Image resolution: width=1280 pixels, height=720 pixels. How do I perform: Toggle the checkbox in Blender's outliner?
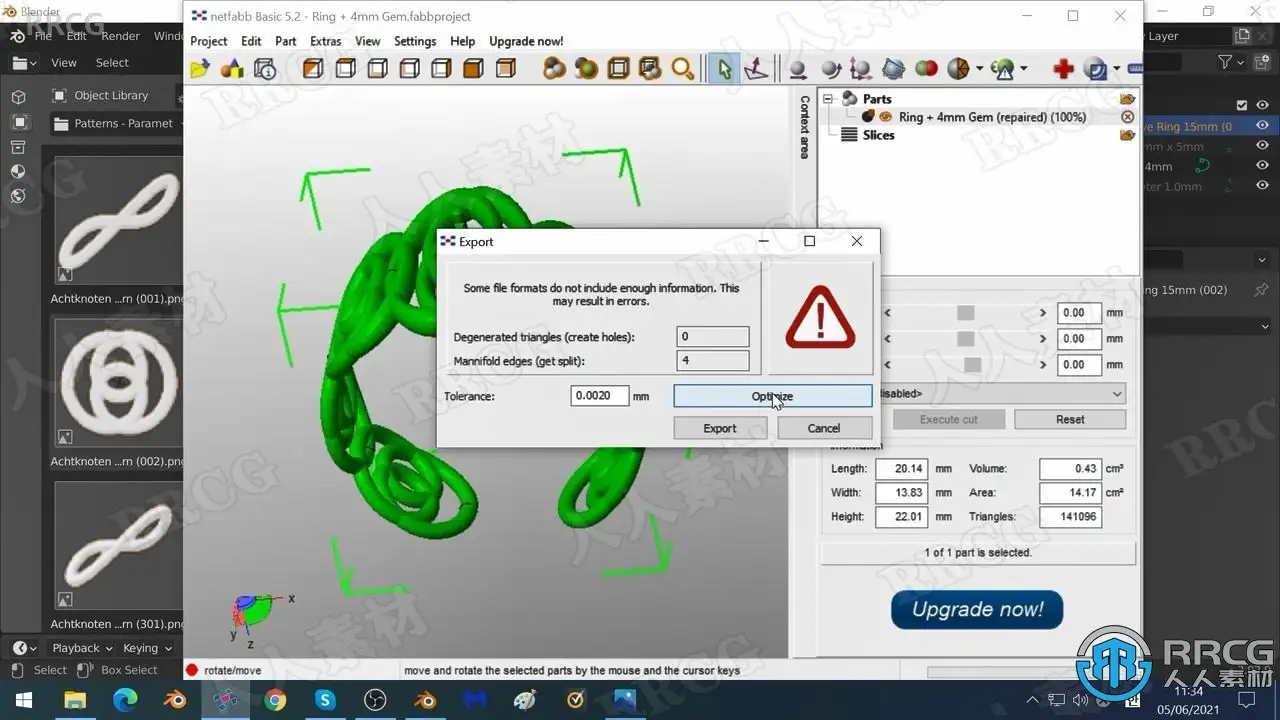1242,105
